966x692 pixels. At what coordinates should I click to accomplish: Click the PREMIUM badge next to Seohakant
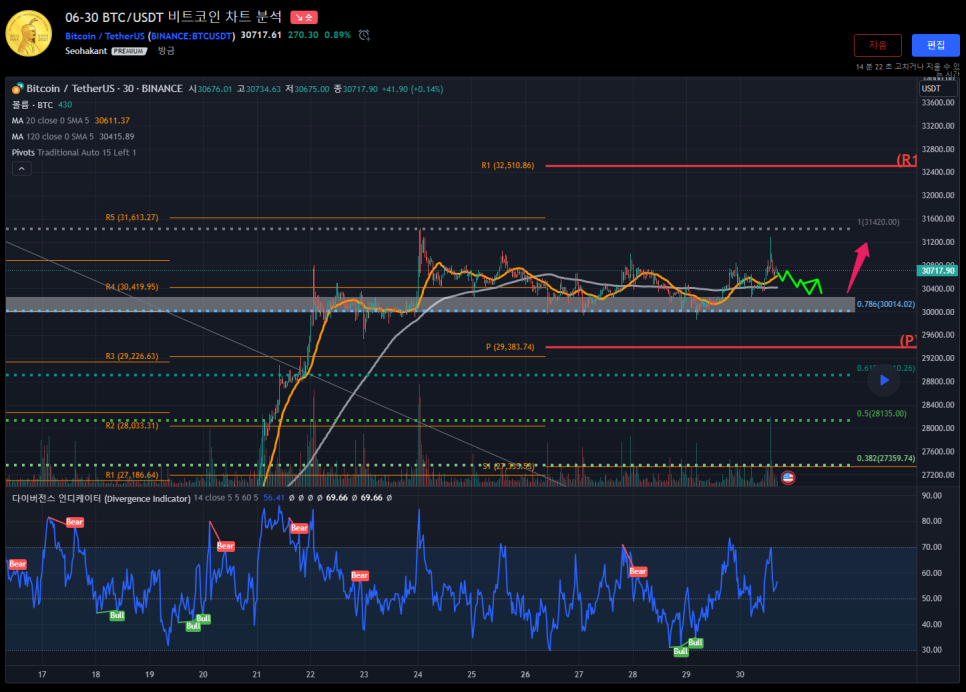(129, 50)
